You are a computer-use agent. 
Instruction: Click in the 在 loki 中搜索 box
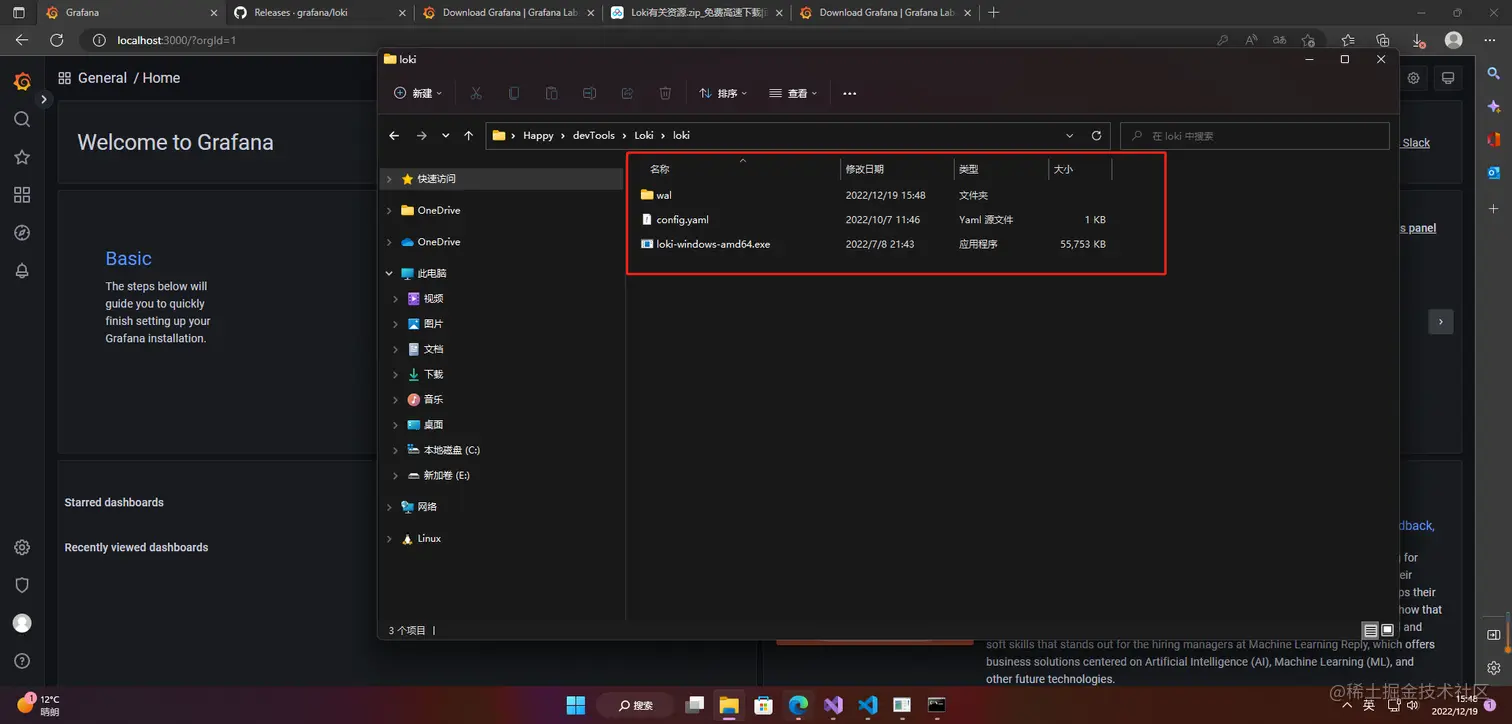pyautogui.click(x=1255, y=136)
